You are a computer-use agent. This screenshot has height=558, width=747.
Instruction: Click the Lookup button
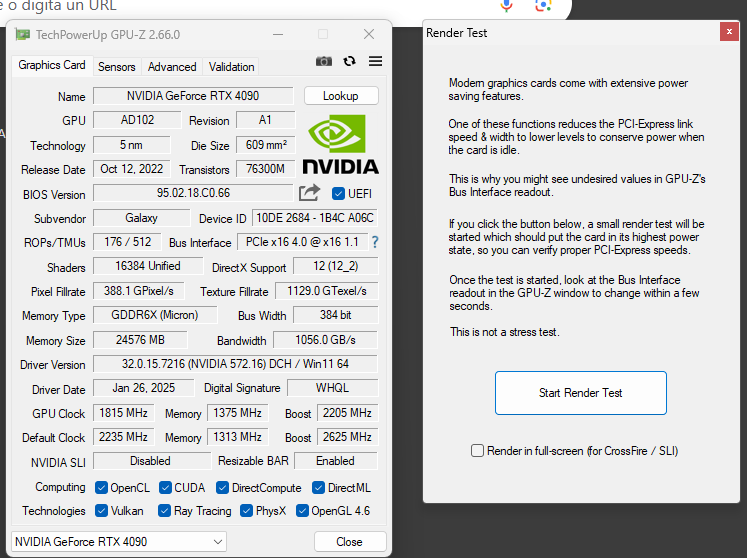(x=341, y=96)
